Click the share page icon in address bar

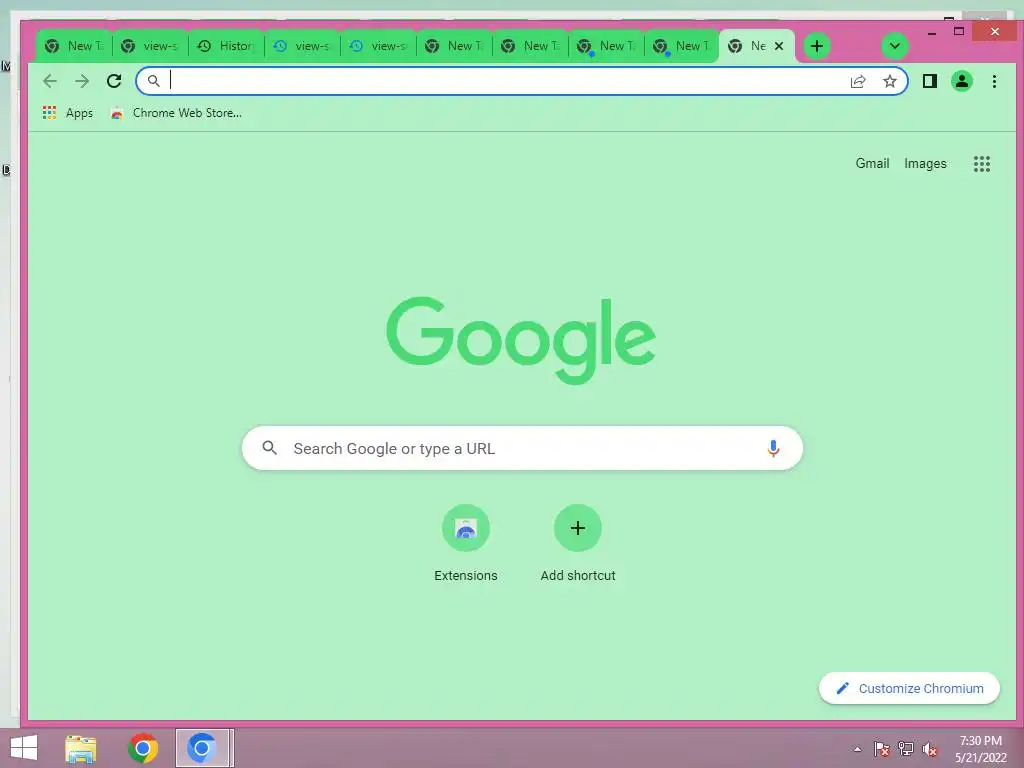858,81
